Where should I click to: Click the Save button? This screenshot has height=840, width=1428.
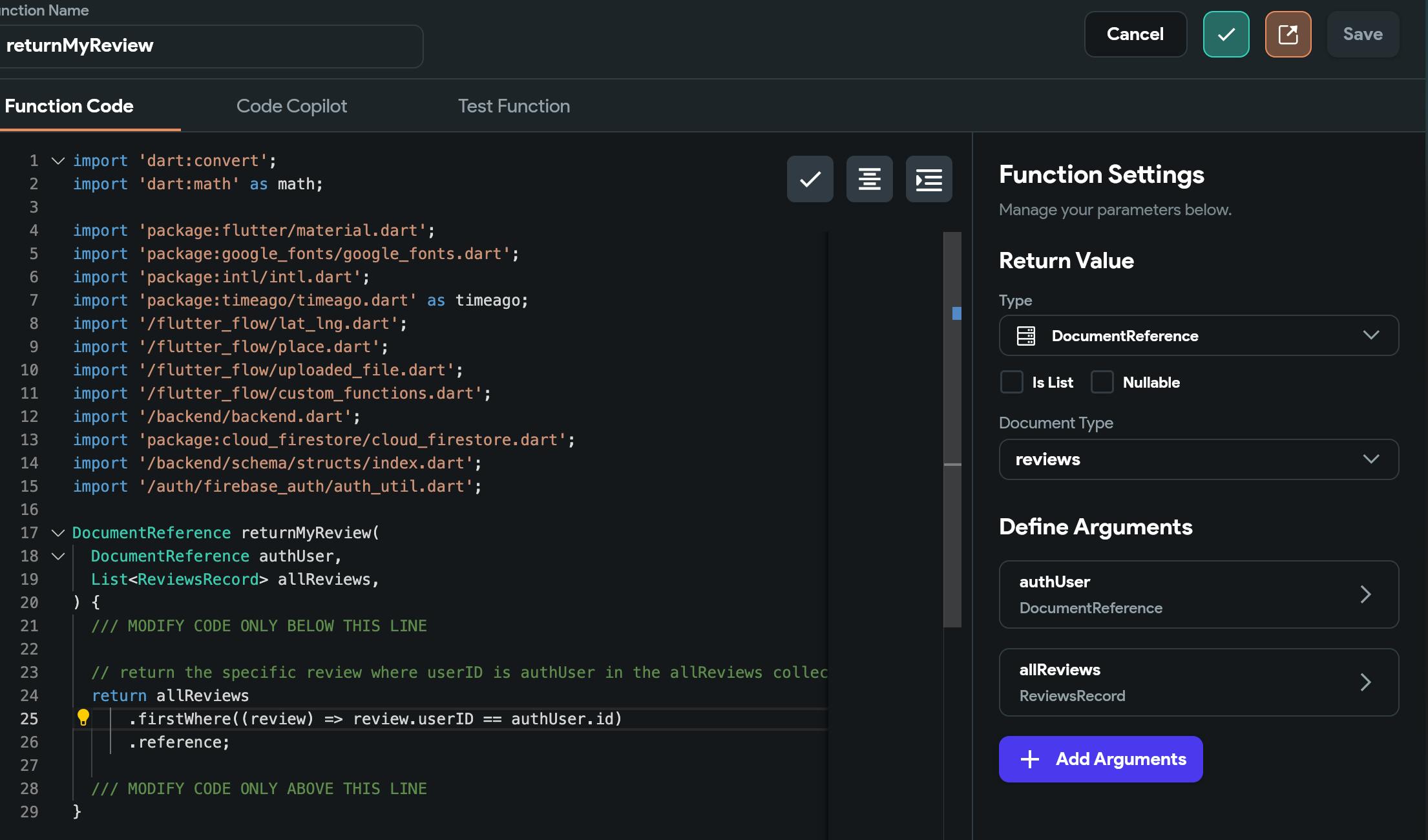coord(1363,34)
